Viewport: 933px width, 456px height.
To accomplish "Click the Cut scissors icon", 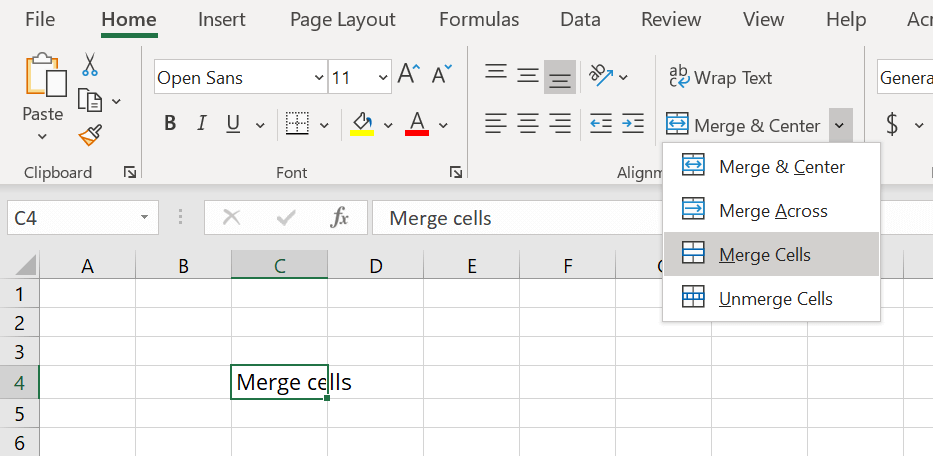I will pyautogui.click(x=90, y=65).
